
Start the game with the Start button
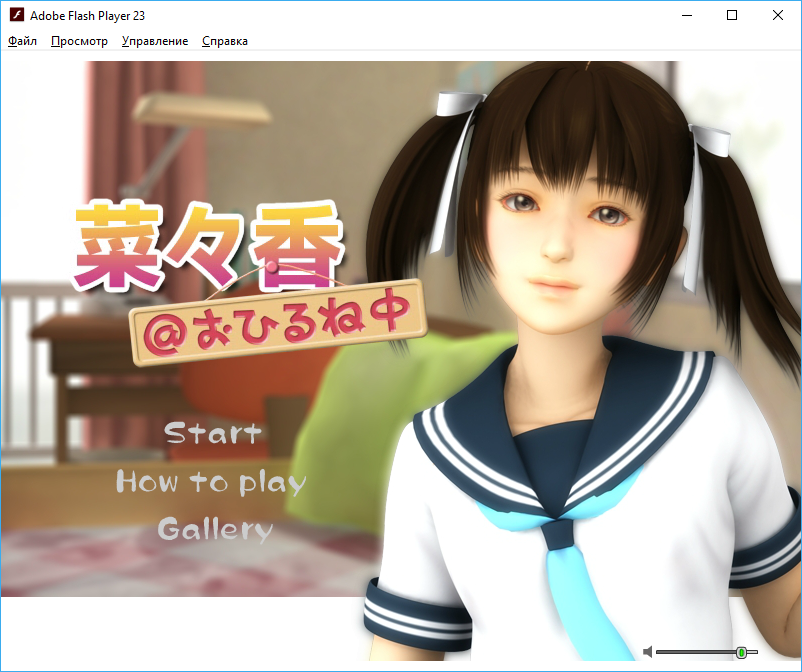(x=212, y=433)
